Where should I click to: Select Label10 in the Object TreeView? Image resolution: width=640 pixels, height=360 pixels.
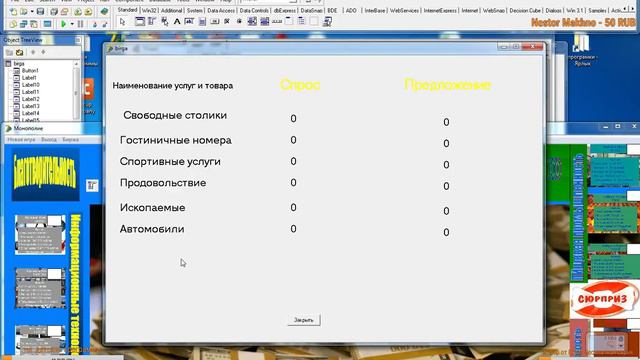click(x=31, y=85)
